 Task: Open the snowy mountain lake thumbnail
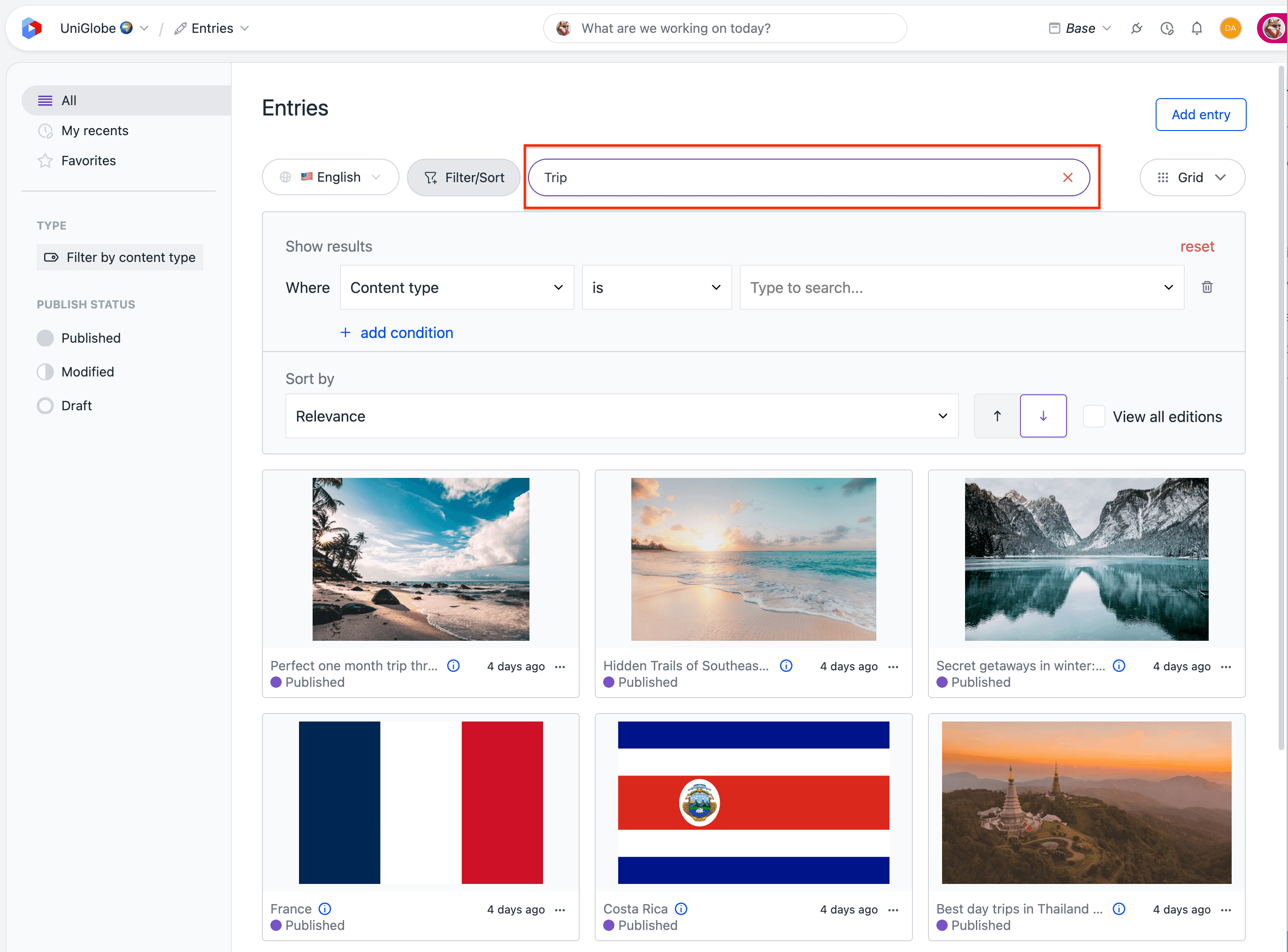pos(1086,559)
